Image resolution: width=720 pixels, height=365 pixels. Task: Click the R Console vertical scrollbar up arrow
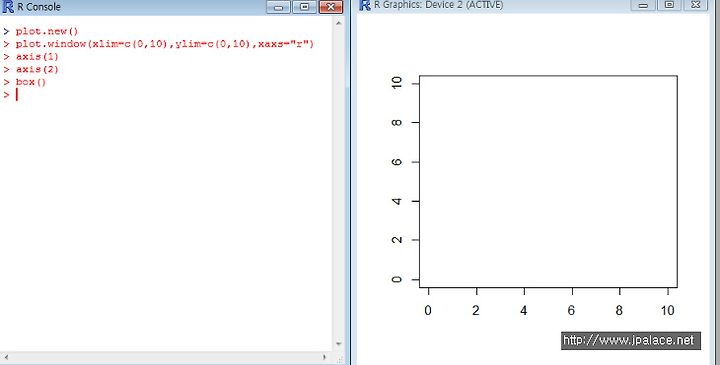[x=339, y=22]
